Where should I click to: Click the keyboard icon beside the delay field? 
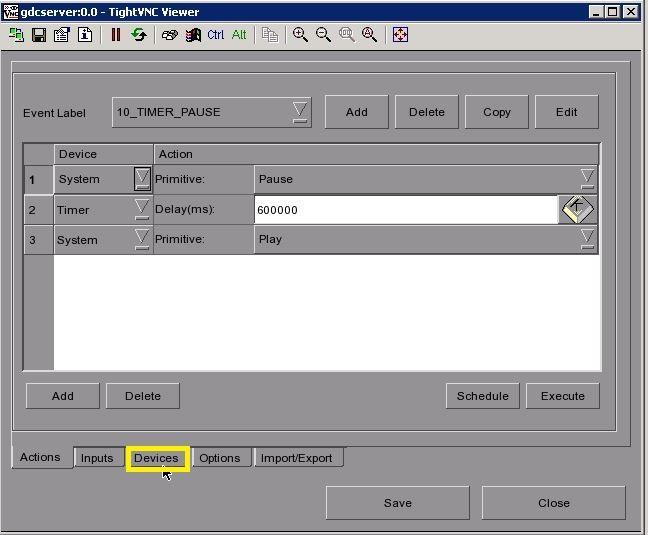tap(578, 209)
